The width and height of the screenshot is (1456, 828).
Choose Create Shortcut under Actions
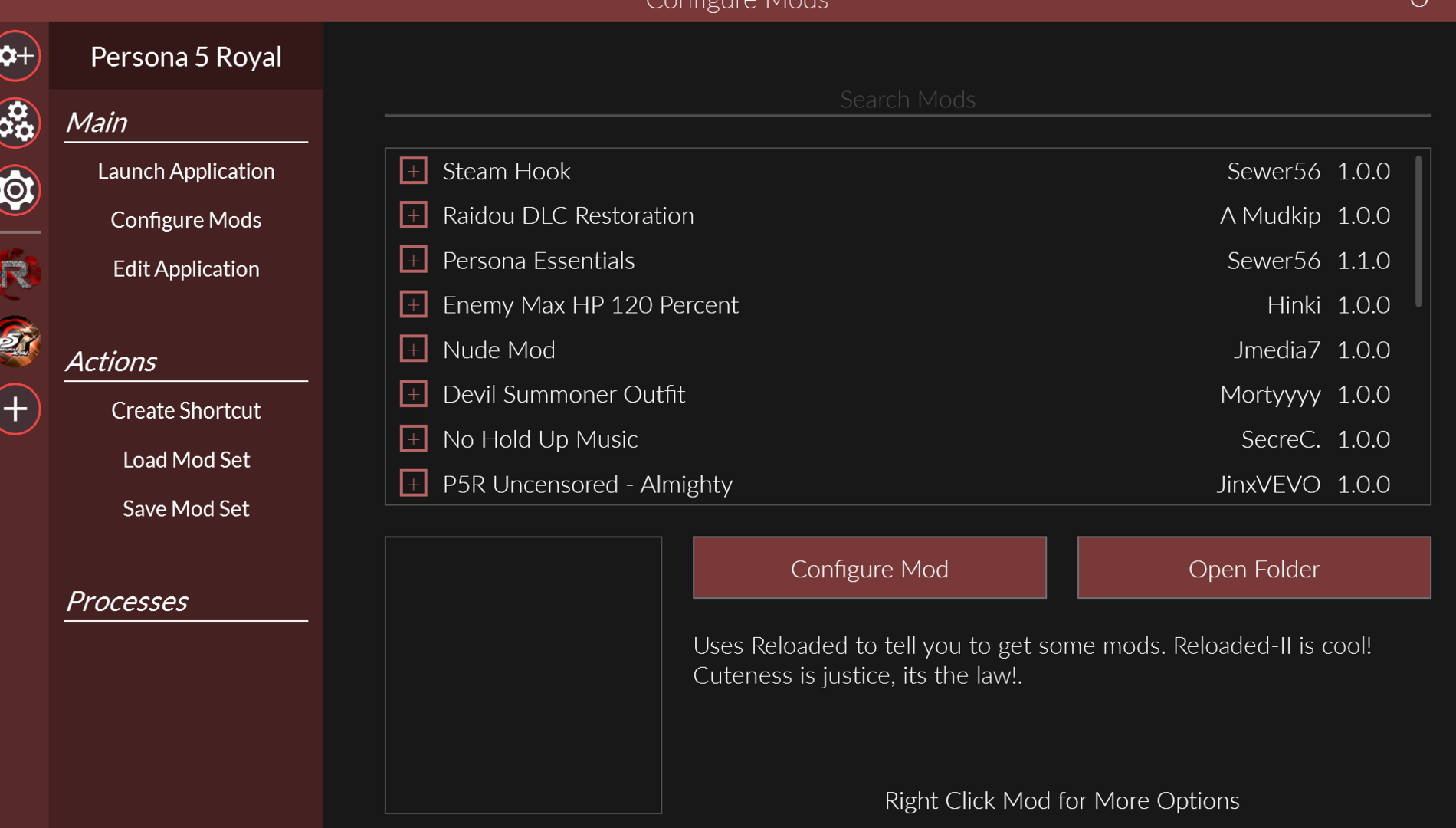186,410
